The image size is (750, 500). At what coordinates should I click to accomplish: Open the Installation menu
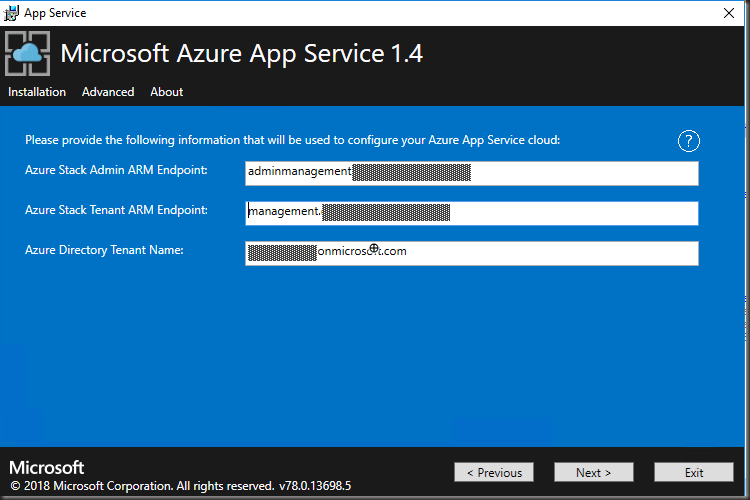(37, 92)
